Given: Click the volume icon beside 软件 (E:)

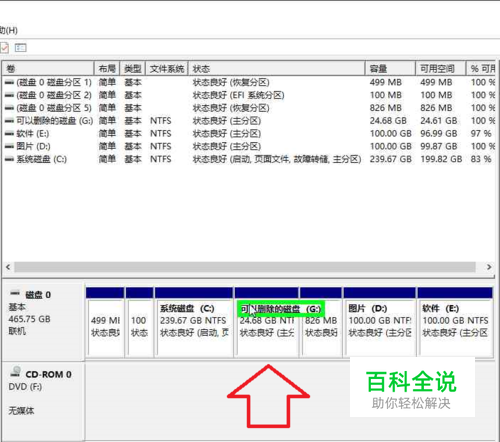Looking at the screenshot, I should coord(9,134).
